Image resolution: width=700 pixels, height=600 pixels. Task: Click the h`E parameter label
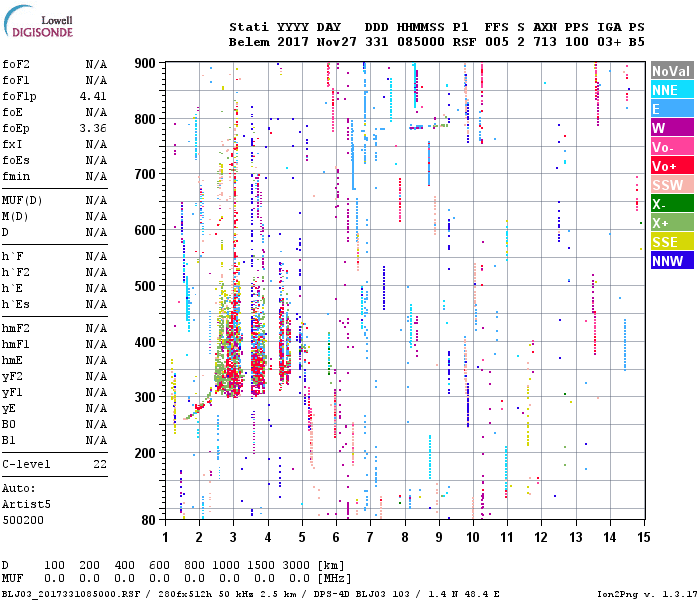pos(12,289)
